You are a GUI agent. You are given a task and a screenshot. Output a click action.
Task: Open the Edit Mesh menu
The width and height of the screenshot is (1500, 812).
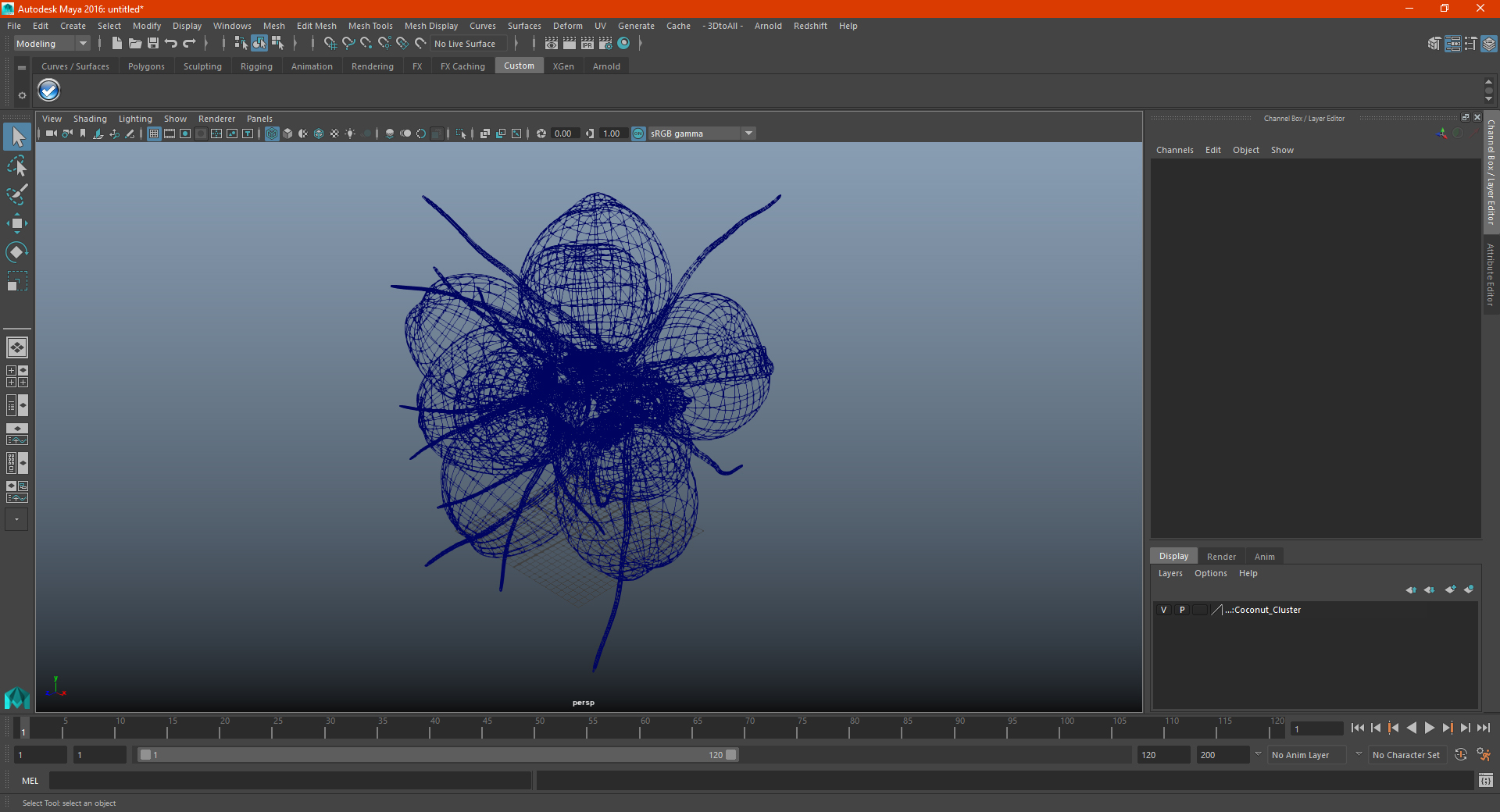(x=316, y=26)
